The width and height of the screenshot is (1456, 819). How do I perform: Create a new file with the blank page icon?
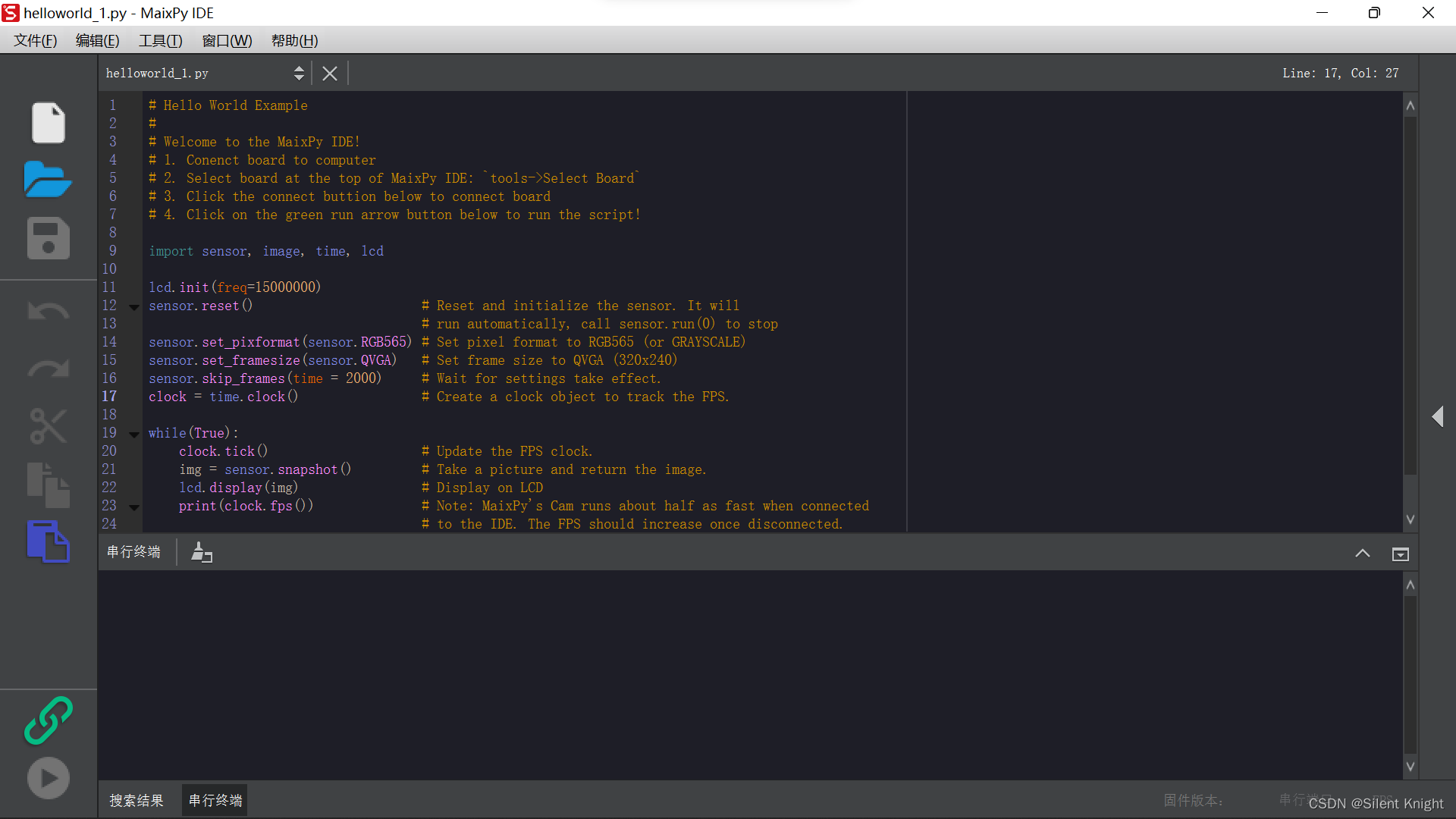point(49,122)
